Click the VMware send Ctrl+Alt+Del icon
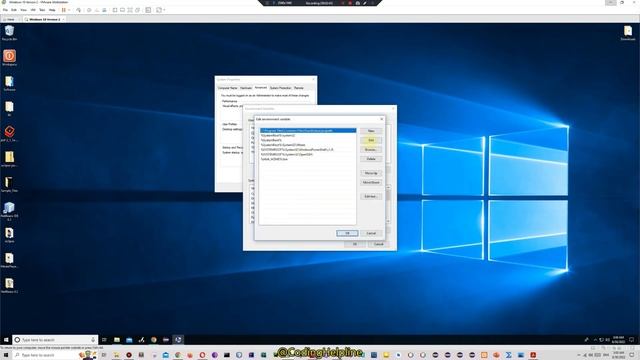Viewport: 640px width, 360px height. 78,10
